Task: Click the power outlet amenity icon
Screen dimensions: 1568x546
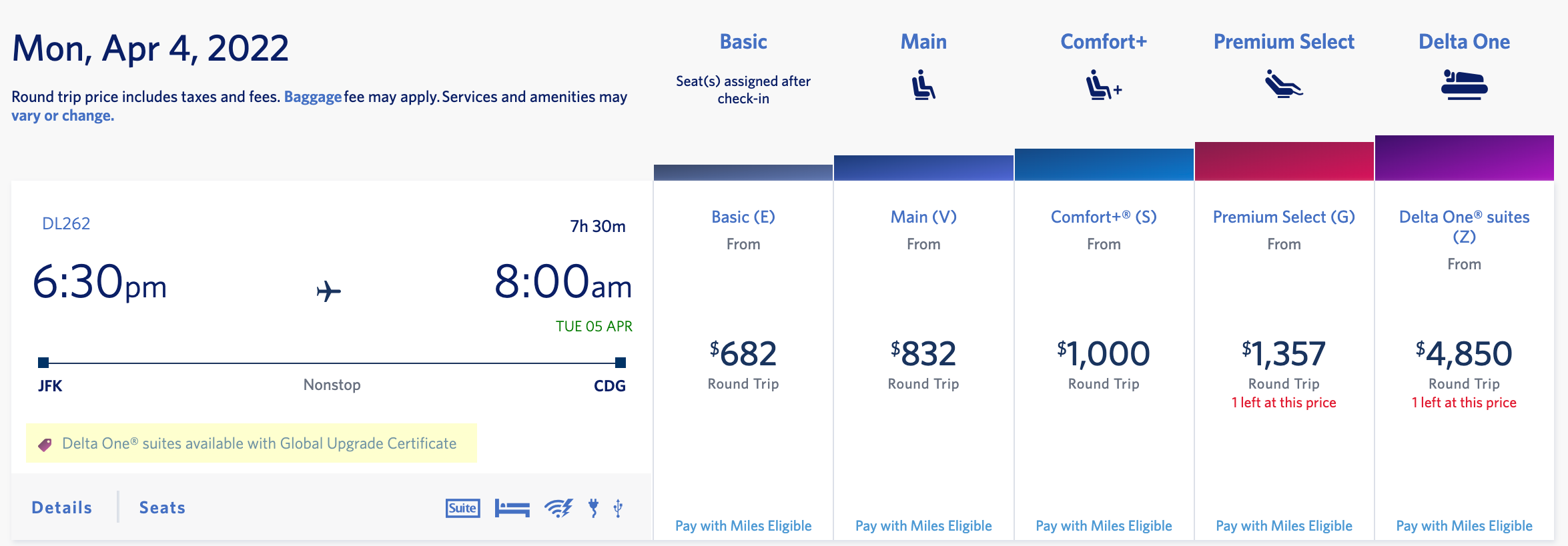Action: 593,507
